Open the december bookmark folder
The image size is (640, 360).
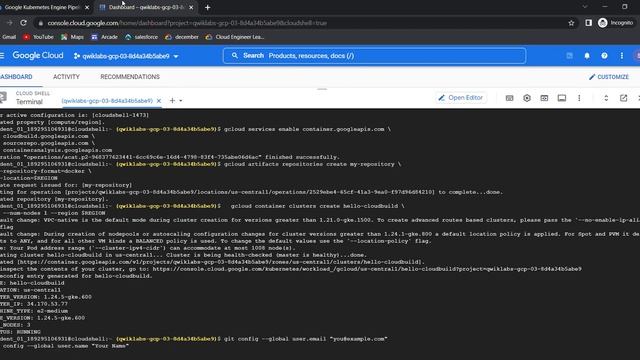(x=182, y=37)
